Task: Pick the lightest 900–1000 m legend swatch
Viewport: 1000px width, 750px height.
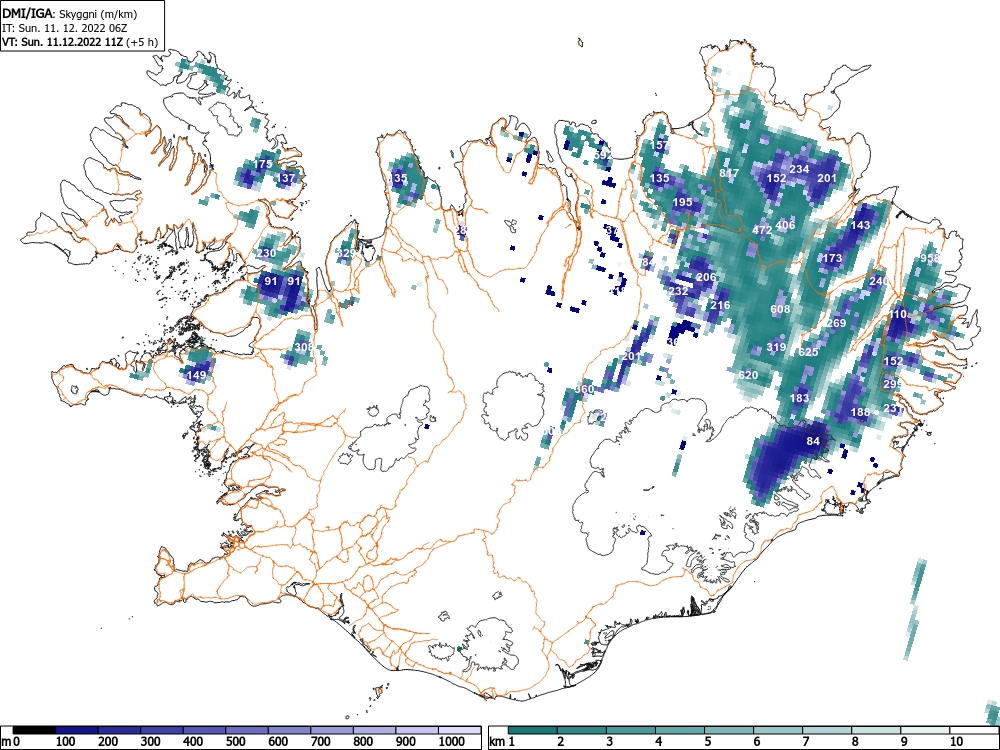Action: click(x=417, y=730)
